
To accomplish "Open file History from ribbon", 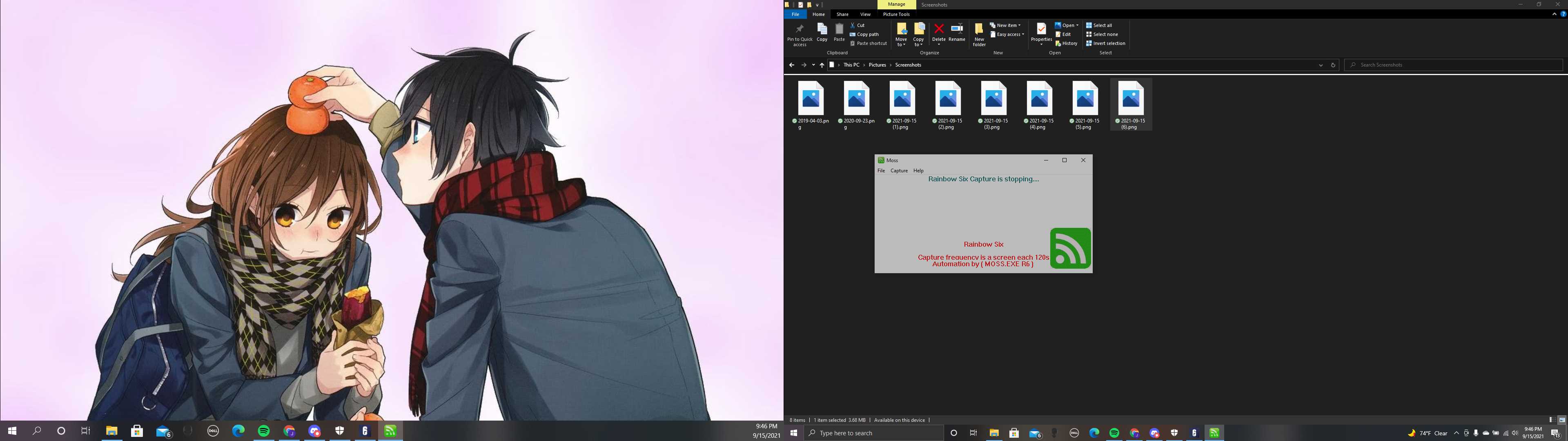I will (x=1067, y=44).
